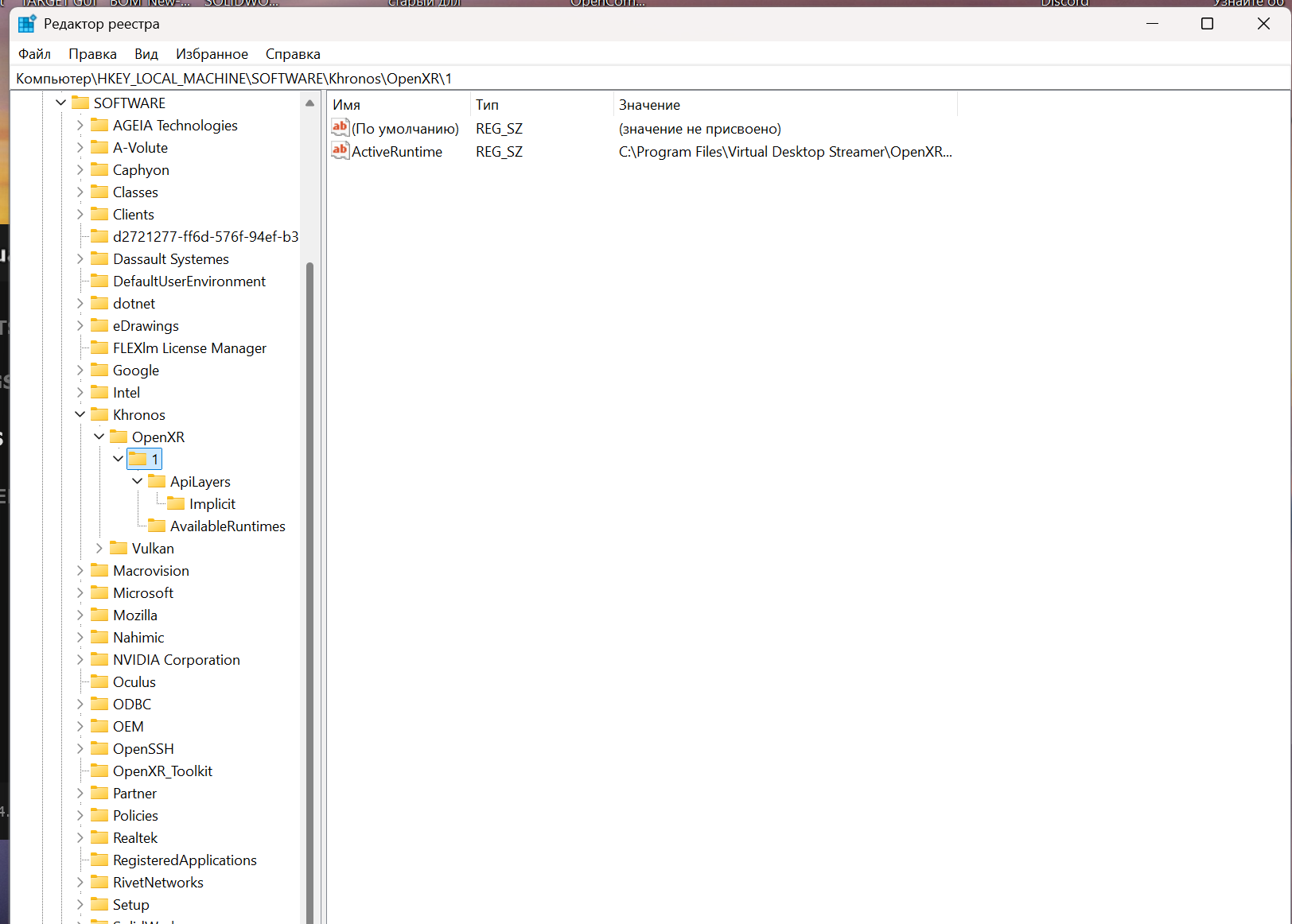Sort values by the Тип column header
Screen dimensions: 1292x924
point(542,105)
